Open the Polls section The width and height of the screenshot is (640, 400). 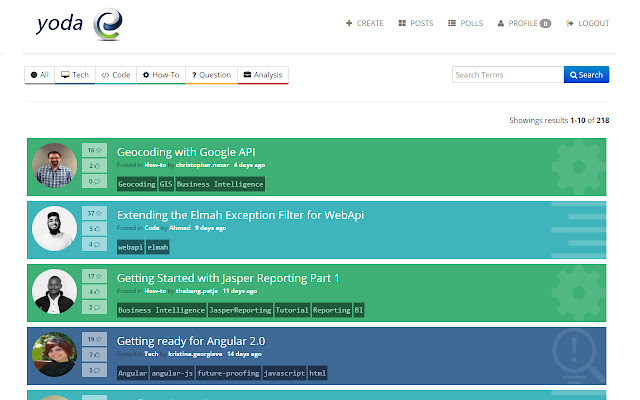(466, 23)
